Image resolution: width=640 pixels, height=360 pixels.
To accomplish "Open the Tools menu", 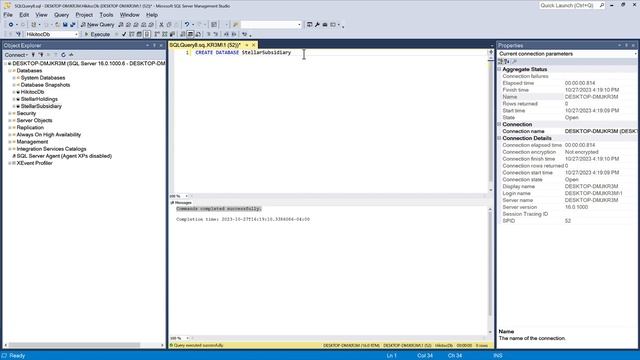I will [106, 15].
